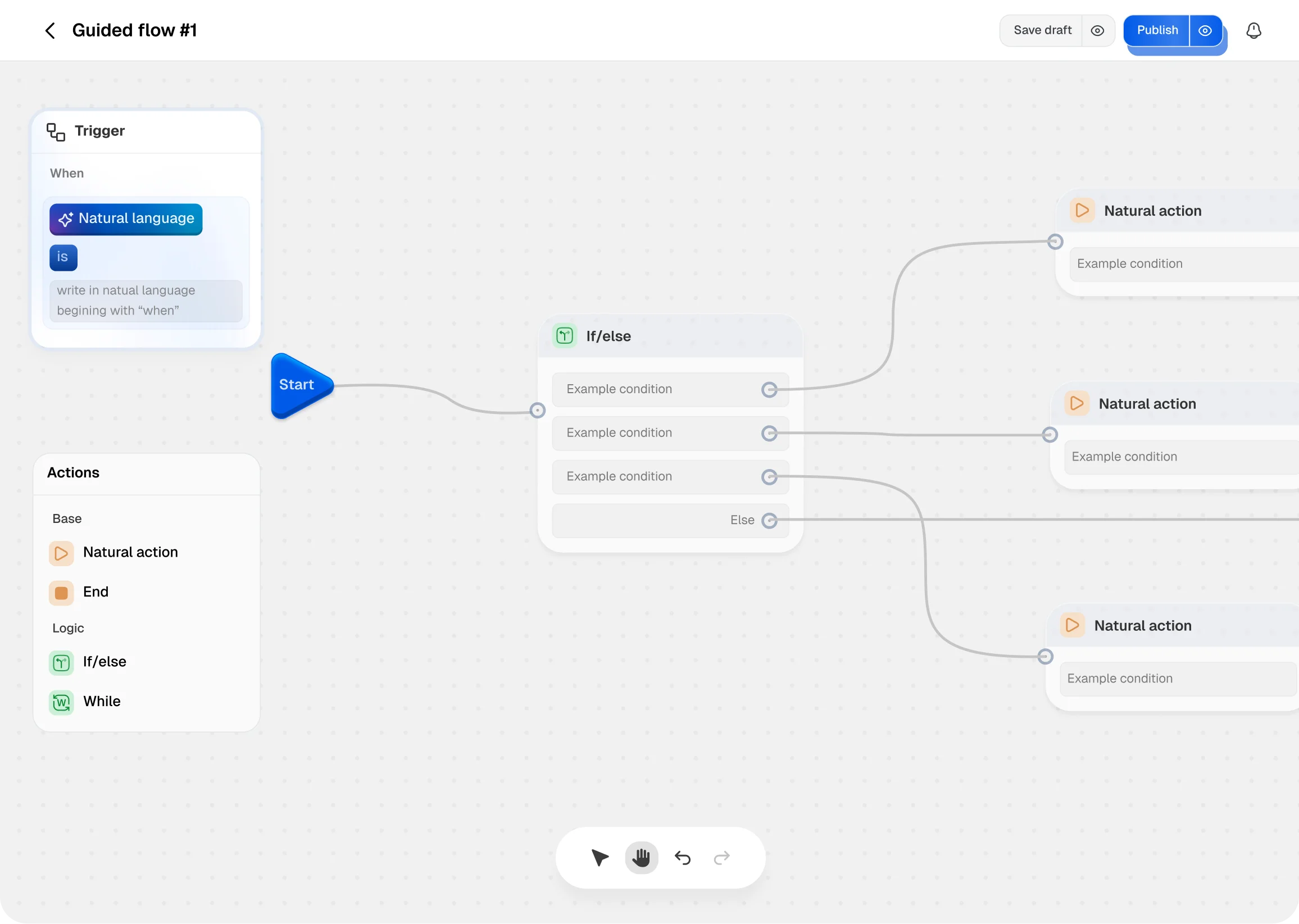Screen dimensions: 1299x924
Task: Click the top Natural action node's play icon
Action: point(1082,211)
